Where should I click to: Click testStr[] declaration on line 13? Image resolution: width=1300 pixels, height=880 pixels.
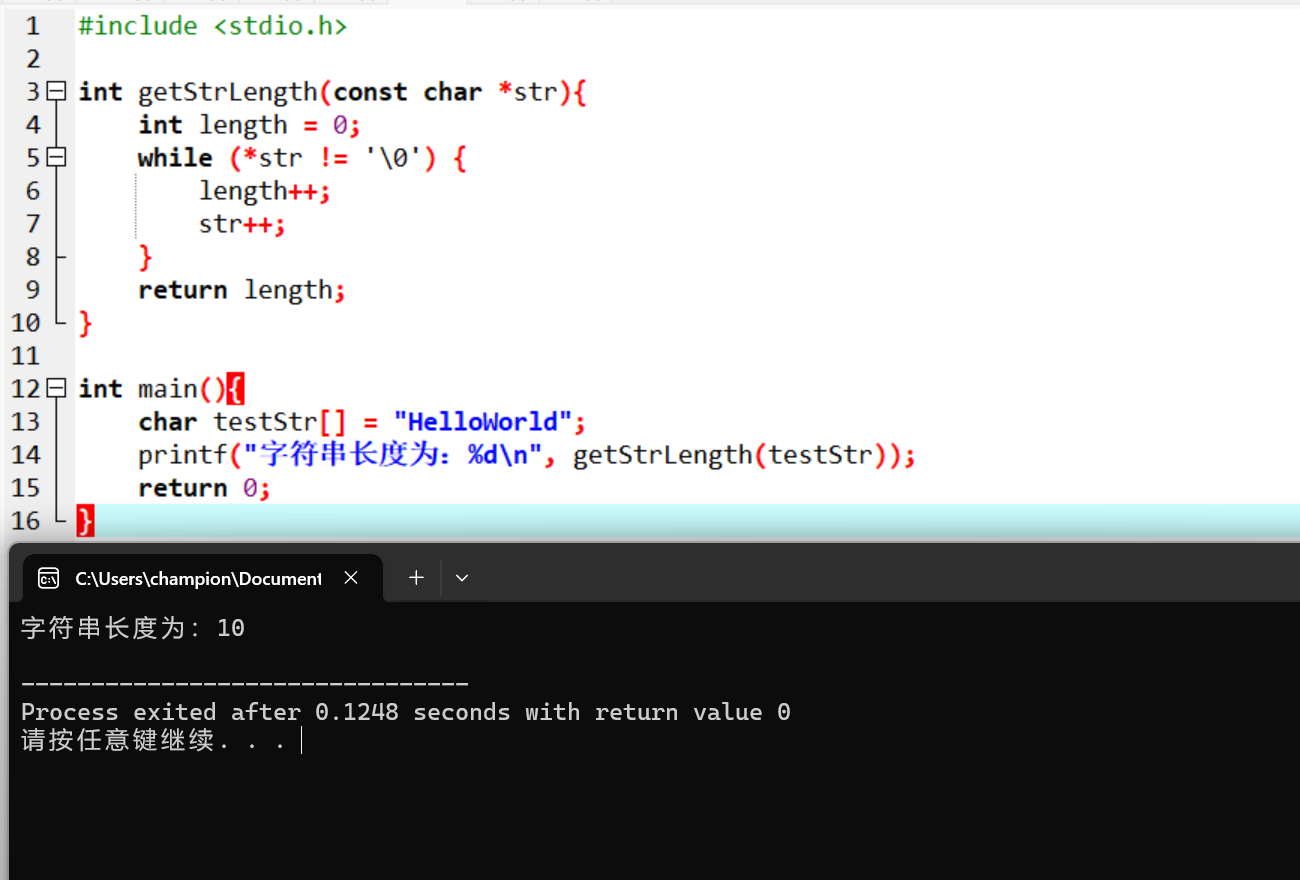(279, 422)
